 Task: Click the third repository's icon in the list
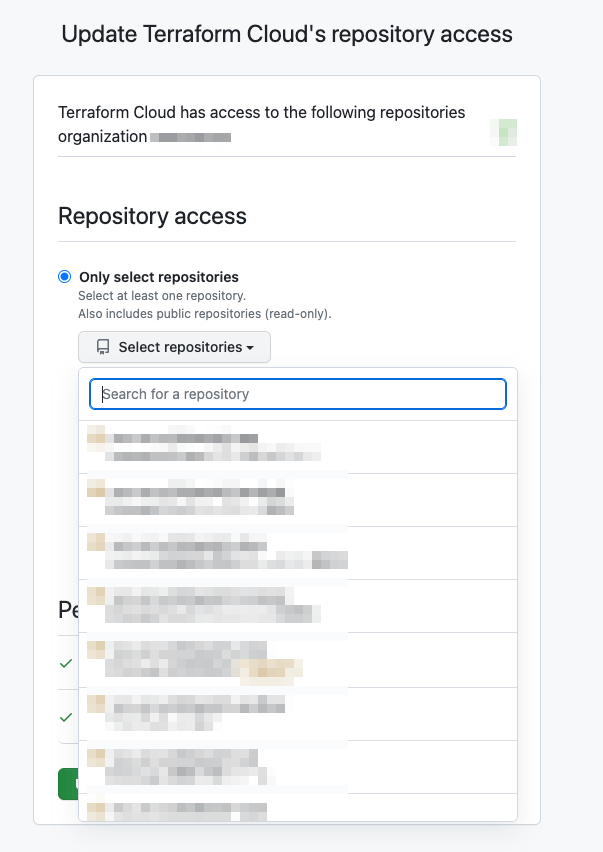point(96,542)
